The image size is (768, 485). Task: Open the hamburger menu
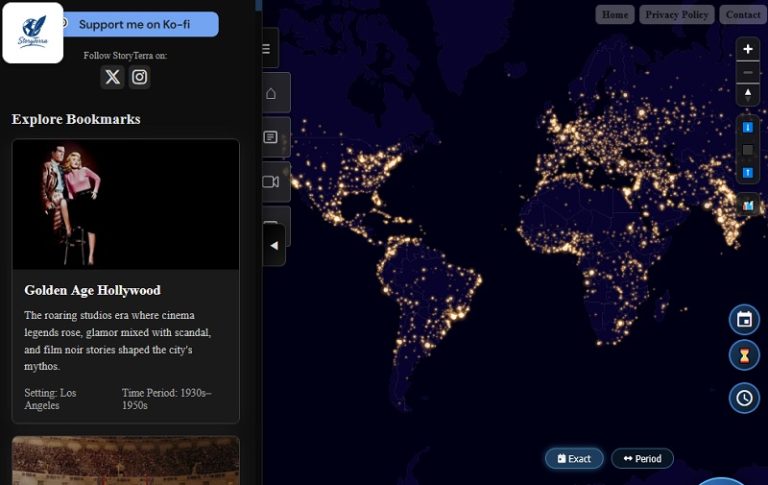(267, 48)
